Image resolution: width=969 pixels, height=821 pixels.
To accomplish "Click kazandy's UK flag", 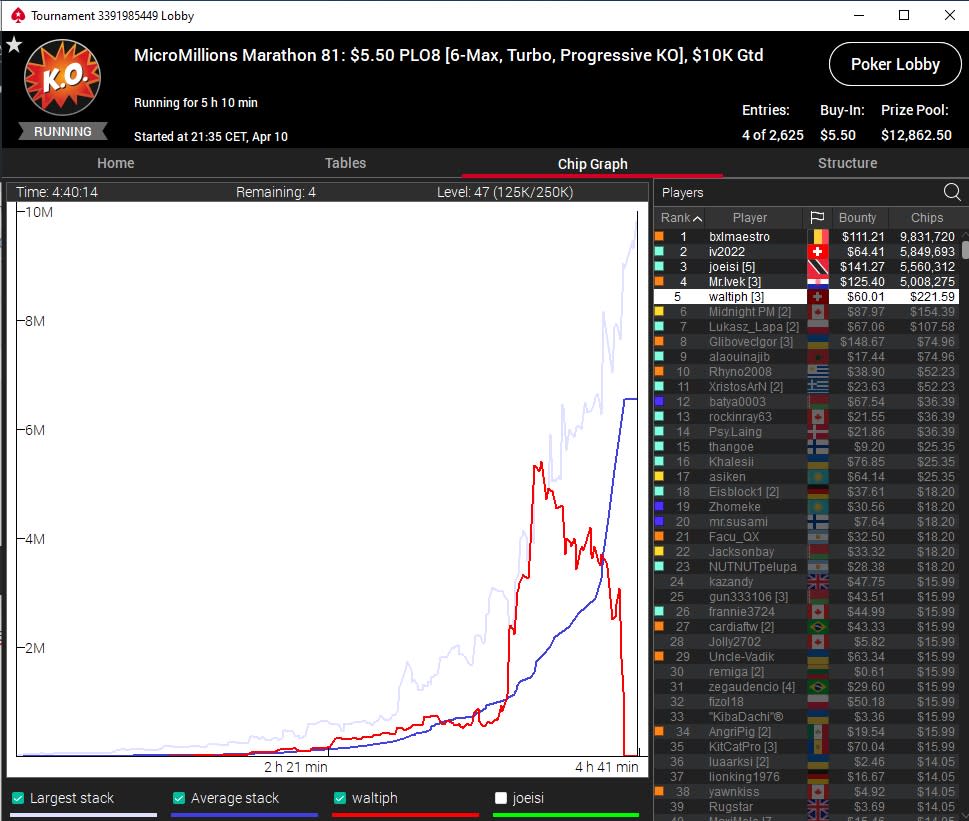I will click(818, 581).
